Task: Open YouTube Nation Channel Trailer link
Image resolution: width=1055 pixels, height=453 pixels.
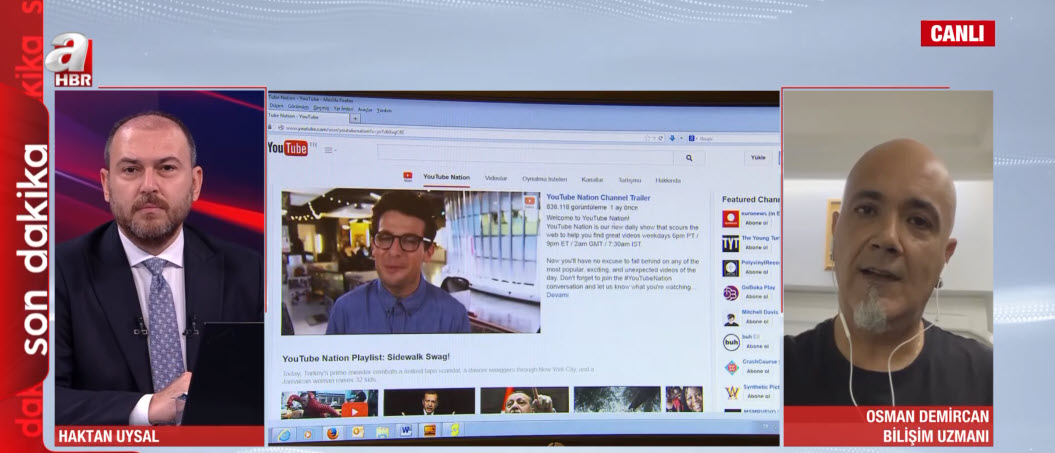Action: point(598,198)
